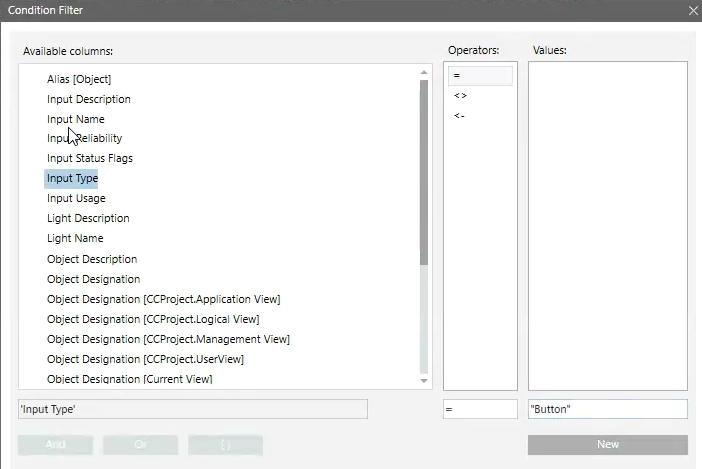Select Object Description column
702x469 pixels.
(x=92, y=259)
